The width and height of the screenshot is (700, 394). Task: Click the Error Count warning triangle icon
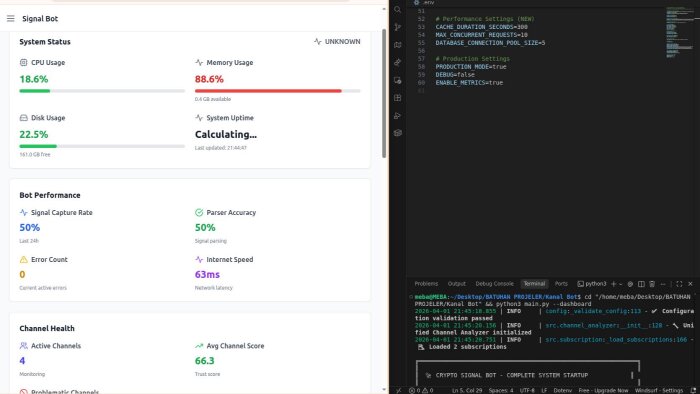tap(24, 259)
